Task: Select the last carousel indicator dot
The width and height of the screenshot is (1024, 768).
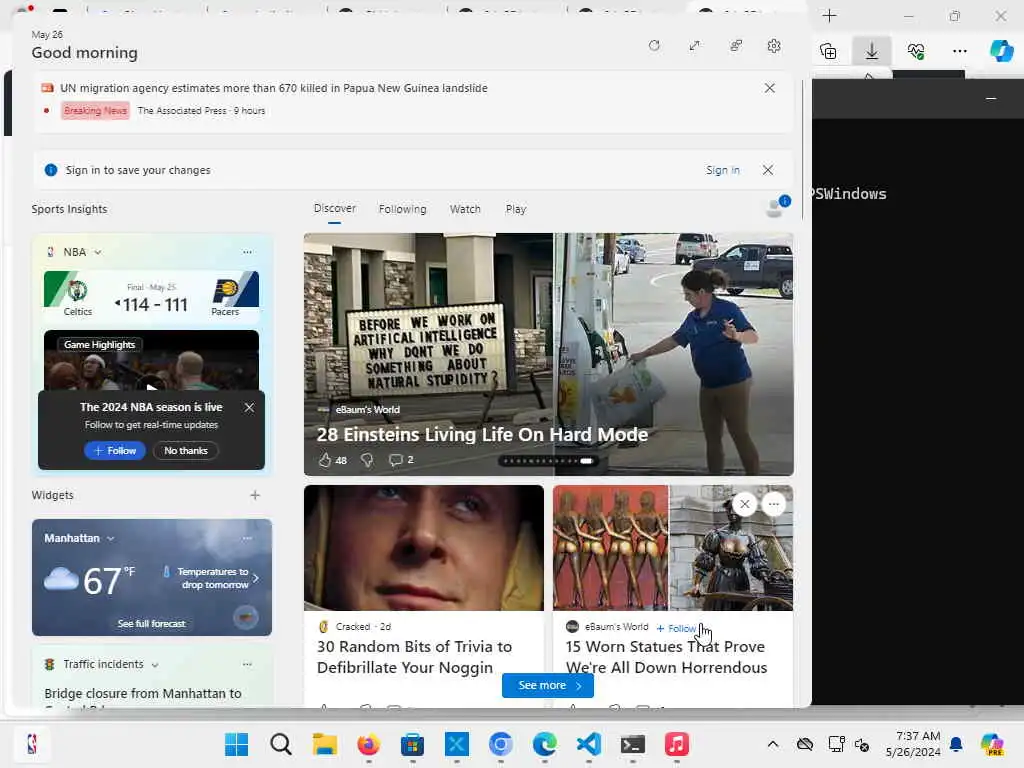Action: pyautogui.click(x=587, y=461)
